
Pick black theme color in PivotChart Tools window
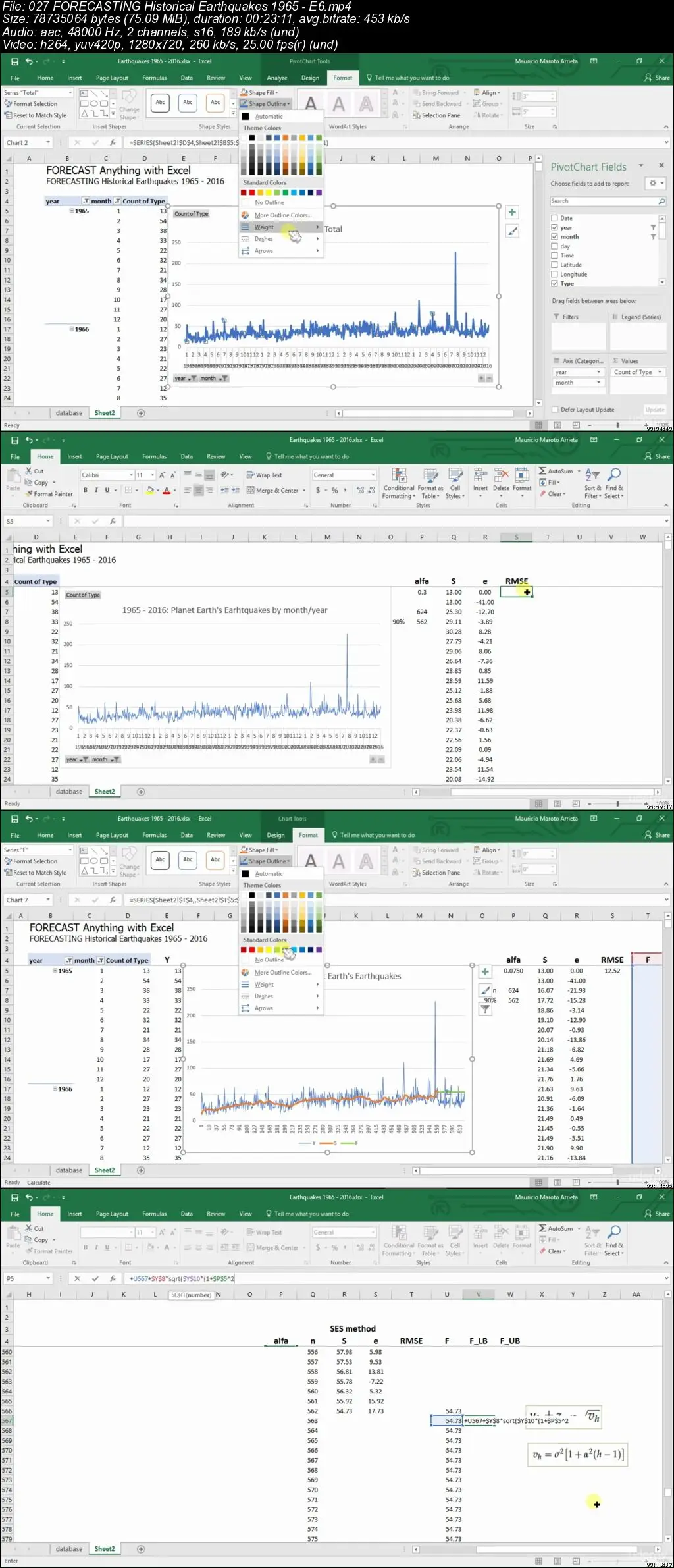point(251,138)
